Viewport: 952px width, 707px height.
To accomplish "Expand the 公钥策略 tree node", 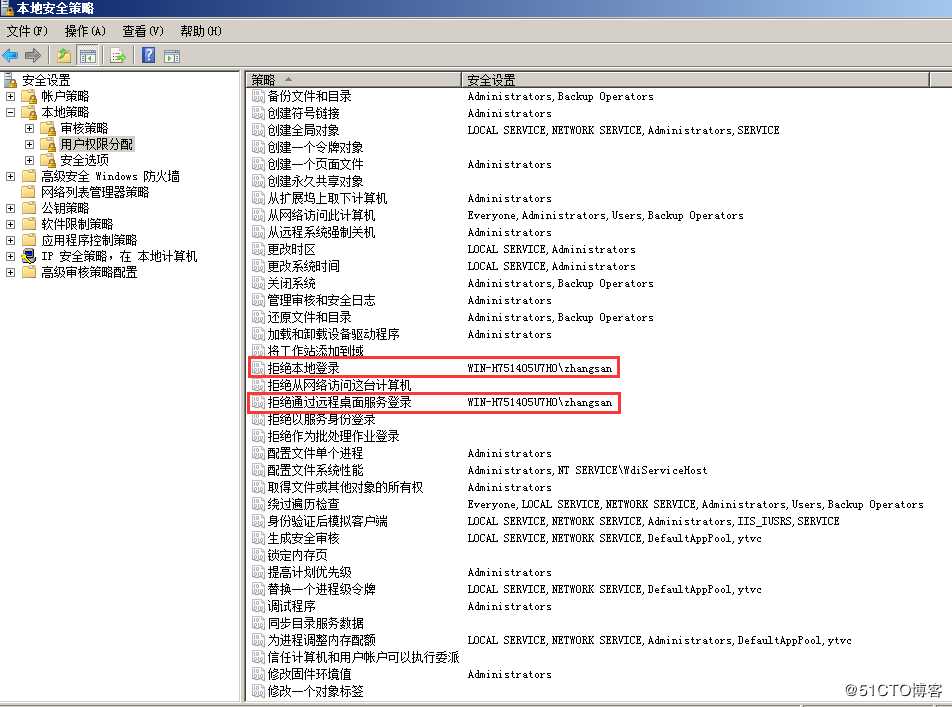I will tap(10, 208).
